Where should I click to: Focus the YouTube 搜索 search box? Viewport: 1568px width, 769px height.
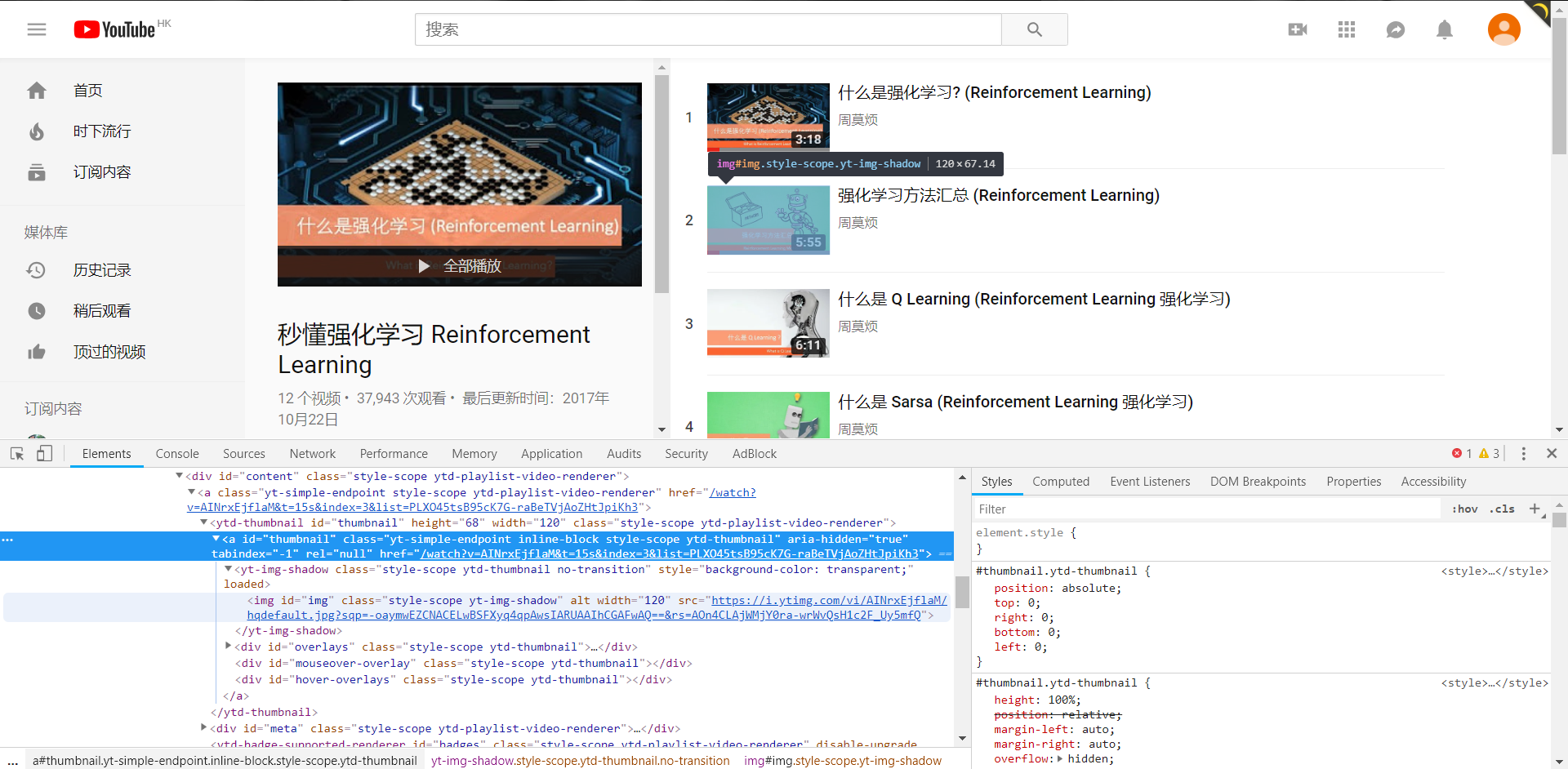click(x=708, y=29)
